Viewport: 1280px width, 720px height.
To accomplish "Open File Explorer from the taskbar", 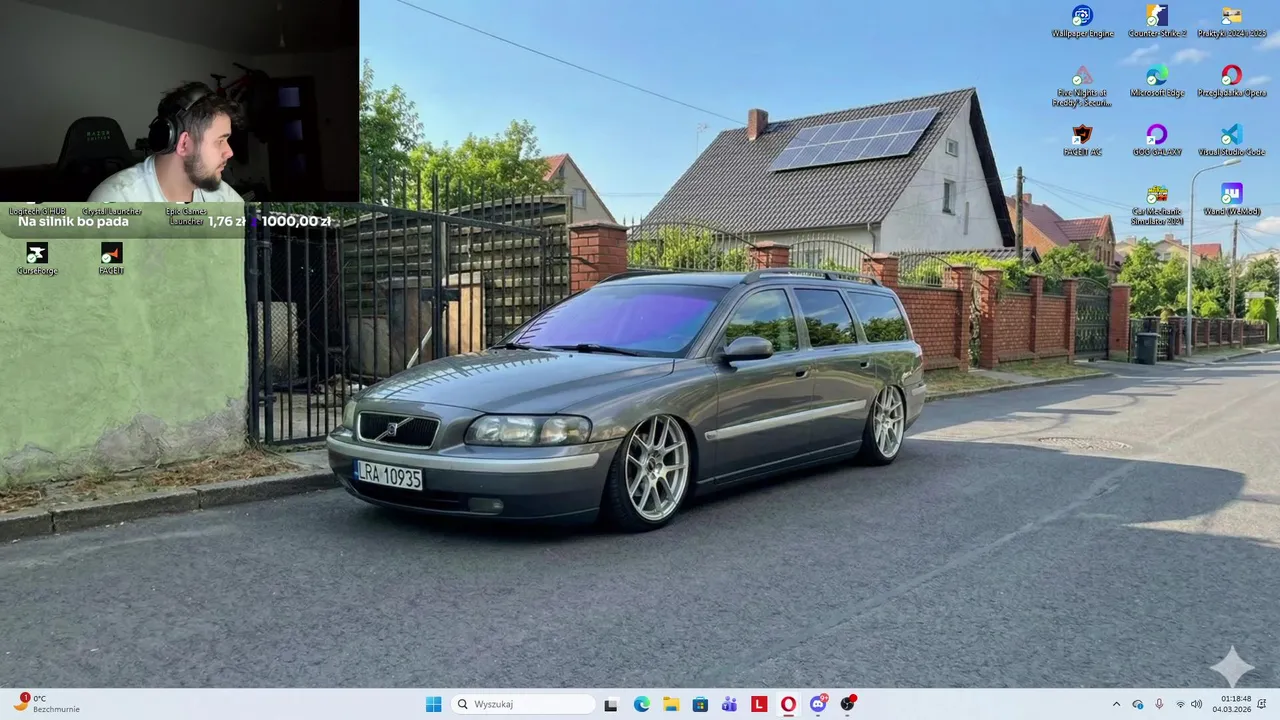I will point(671,704).
